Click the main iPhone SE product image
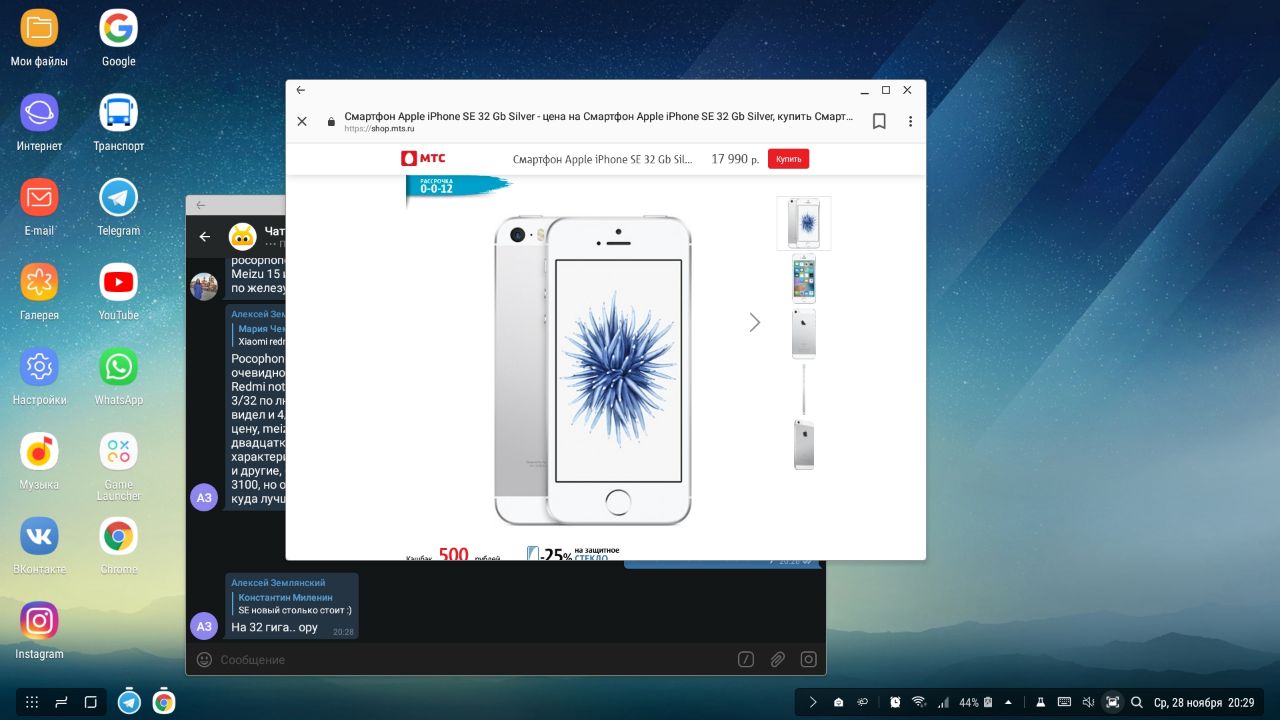The image size is (1280, 720). [x=593, y=370]
